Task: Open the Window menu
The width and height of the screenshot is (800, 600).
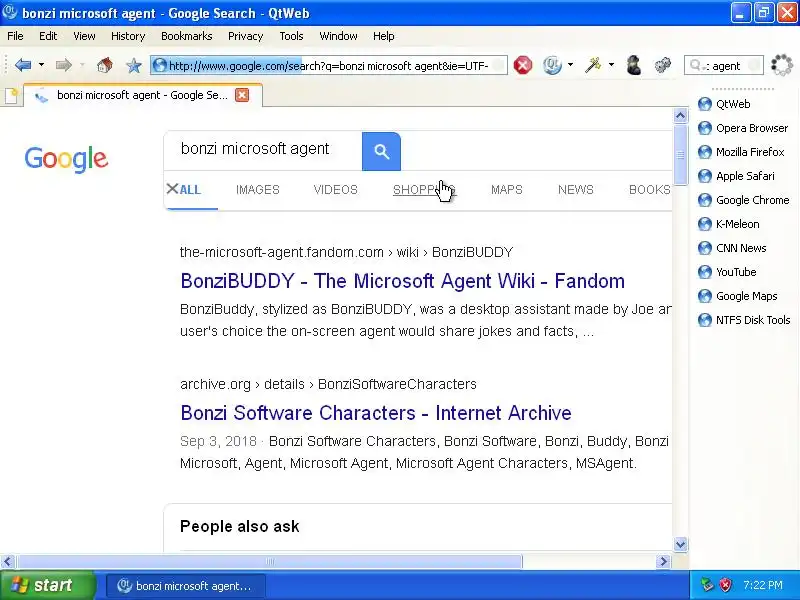Action: pos(338,36)
